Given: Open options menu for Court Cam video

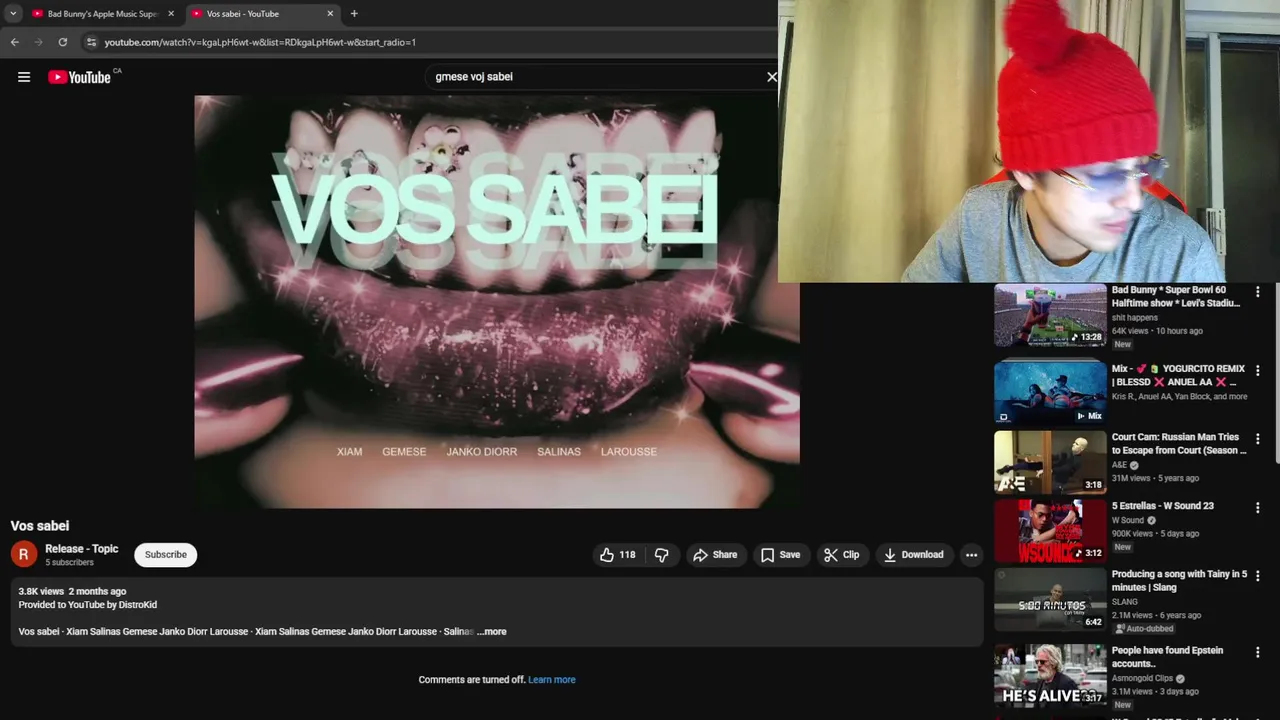Looking at the screenshot, I should (x=1258, y=439).
